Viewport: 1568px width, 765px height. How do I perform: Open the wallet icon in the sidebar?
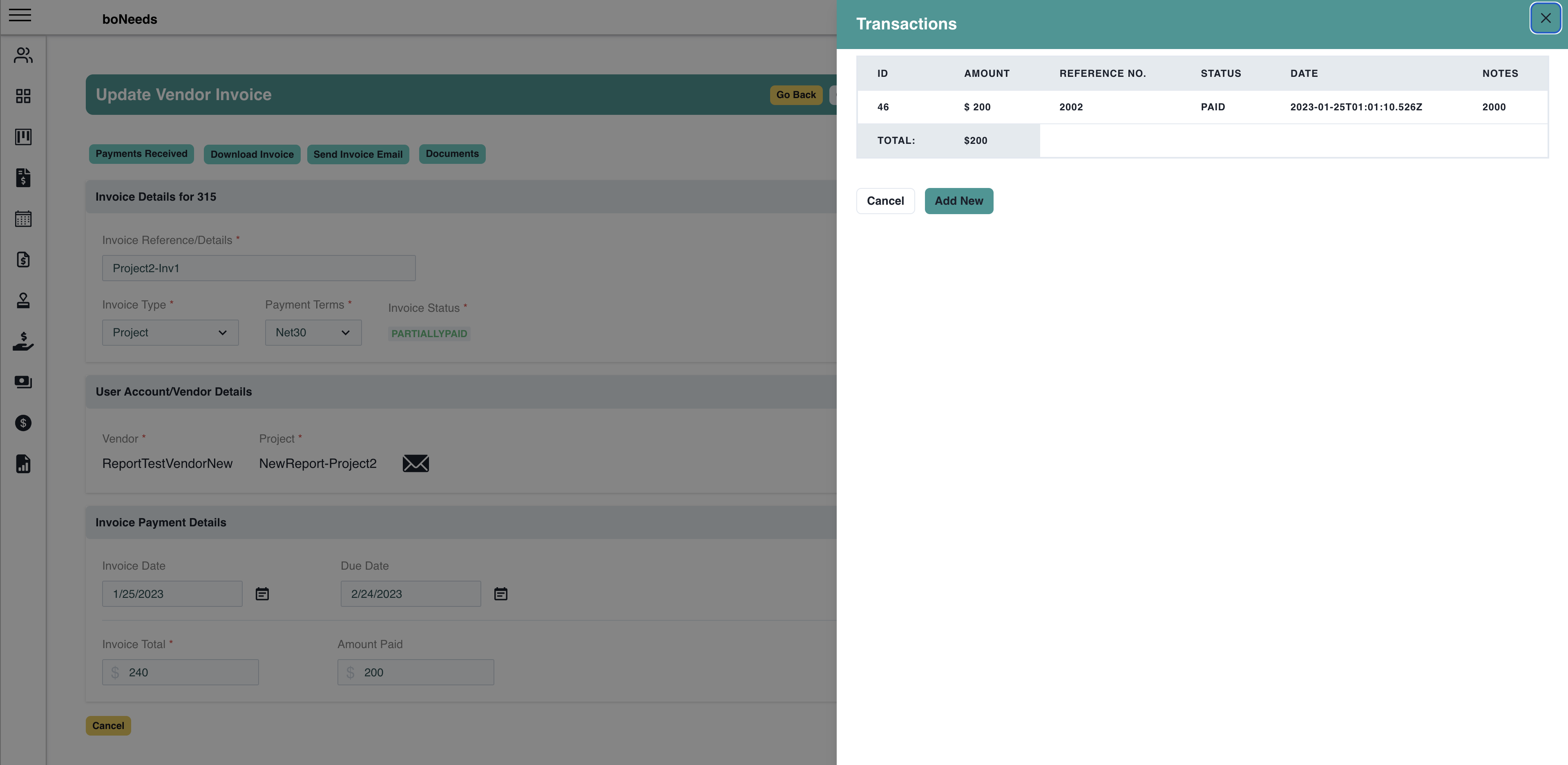[x=22, y=382]
